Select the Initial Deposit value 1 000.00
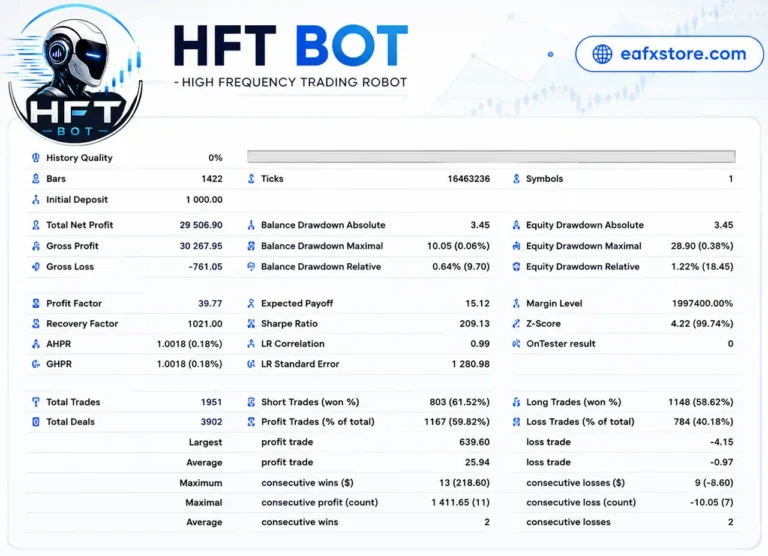The width and height of the screenshot is (768, 556). point(204,200)
